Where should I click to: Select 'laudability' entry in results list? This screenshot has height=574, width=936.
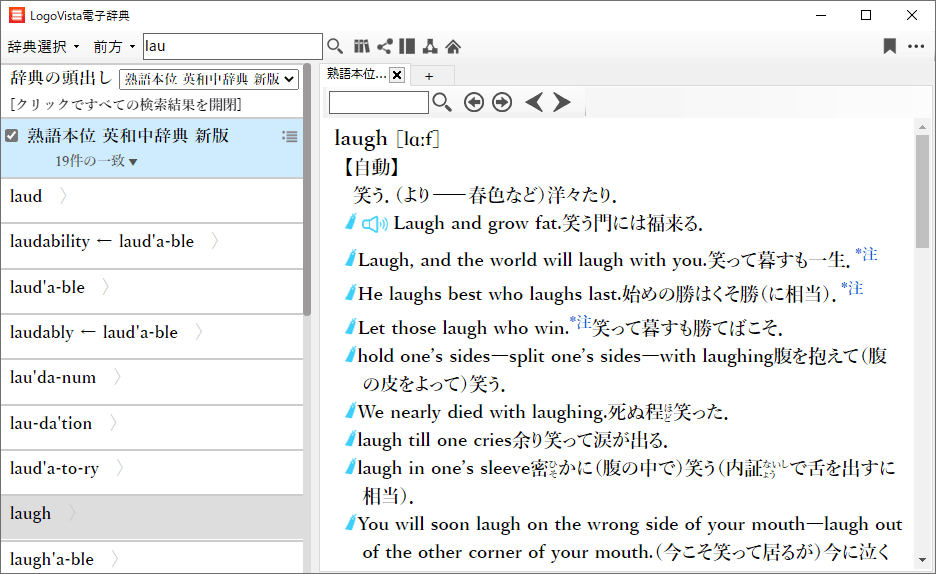(x=102, y=241)
